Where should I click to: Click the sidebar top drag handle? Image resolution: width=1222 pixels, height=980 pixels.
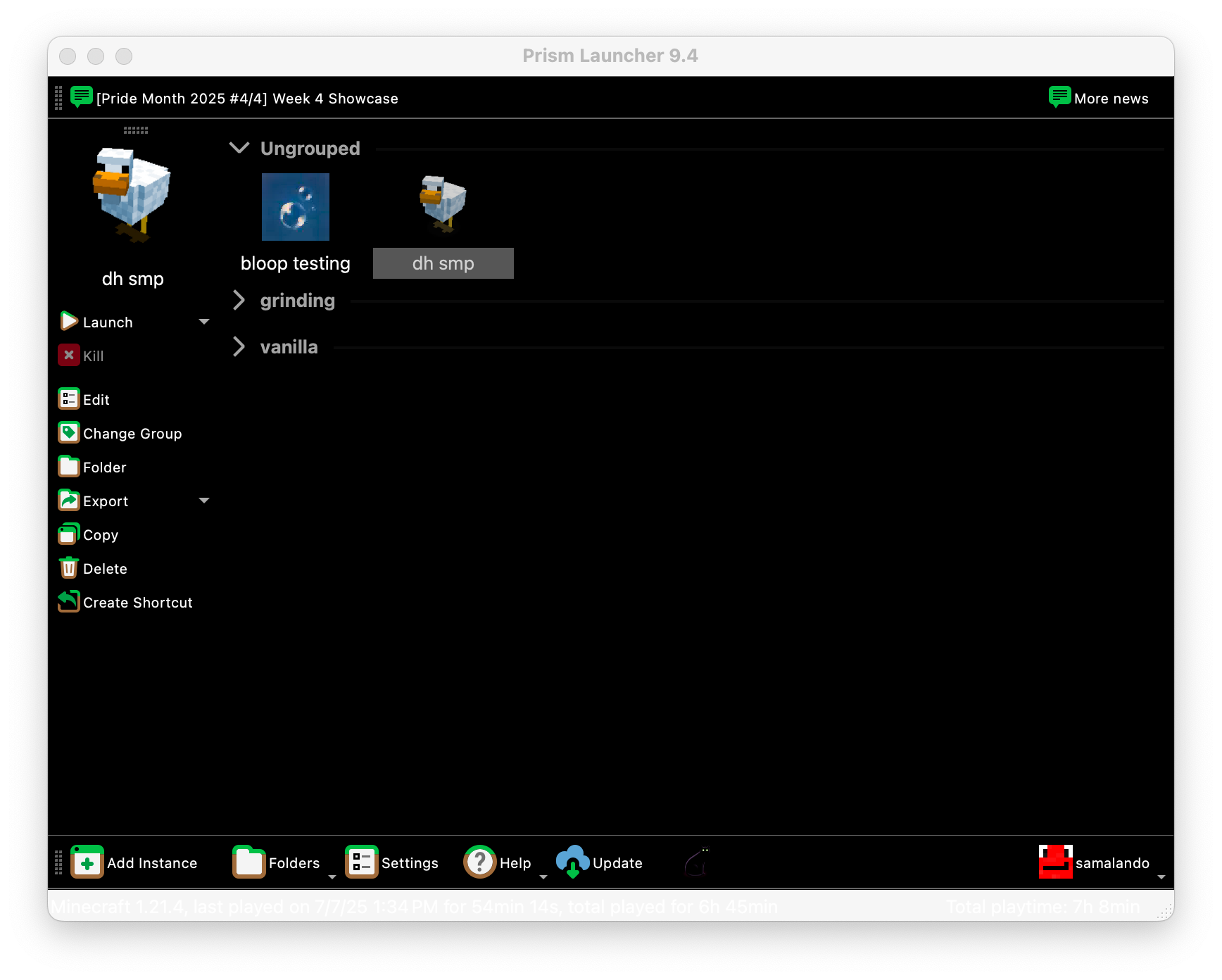[136, 130]
